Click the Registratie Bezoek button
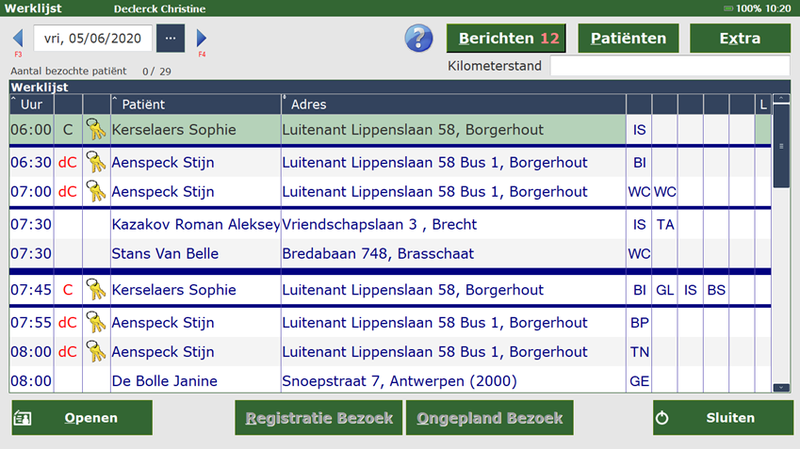This screenshot has width=800, height=449. click(318, 418)
